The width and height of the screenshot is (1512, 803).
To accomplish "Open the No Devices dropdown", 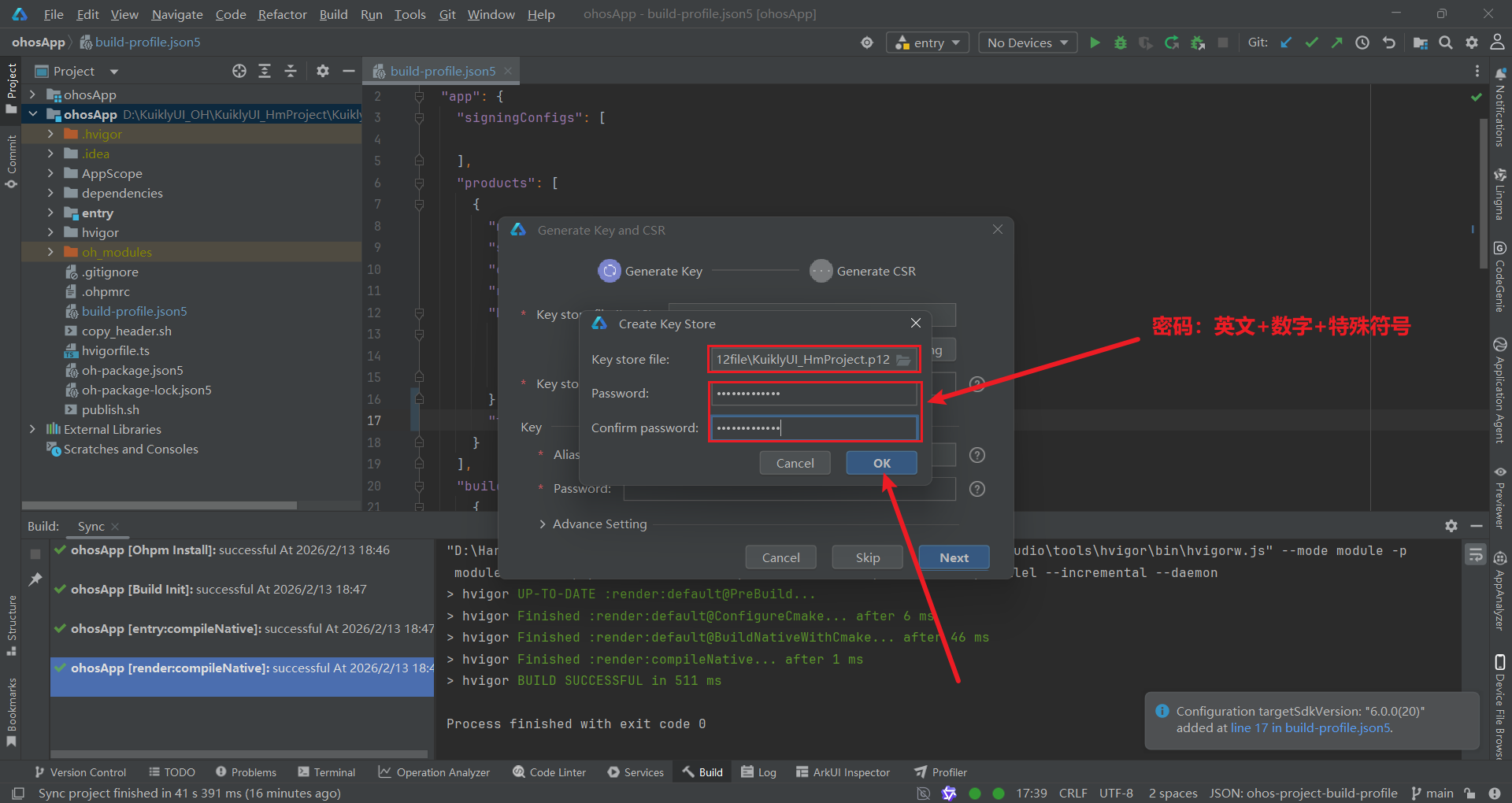I will click(x=1028, y=43).
